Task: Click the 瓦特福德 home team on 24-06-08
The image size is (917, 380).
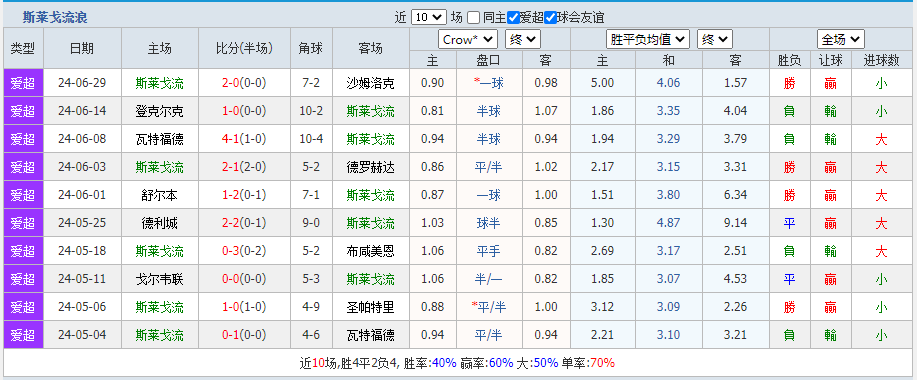Action: tap(160, 139)
